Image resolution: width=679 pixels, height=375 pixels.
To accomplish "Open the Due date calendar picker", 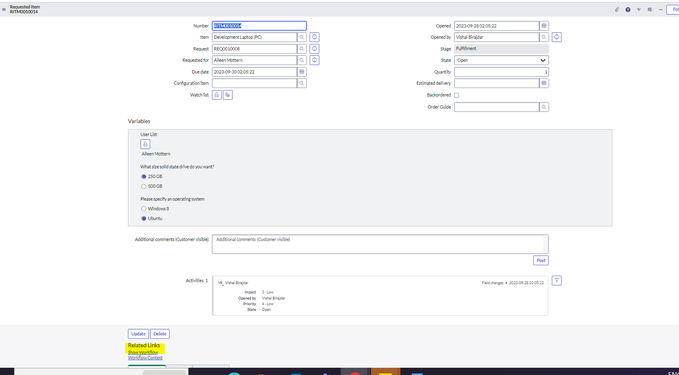I will (x=302, y=72).
